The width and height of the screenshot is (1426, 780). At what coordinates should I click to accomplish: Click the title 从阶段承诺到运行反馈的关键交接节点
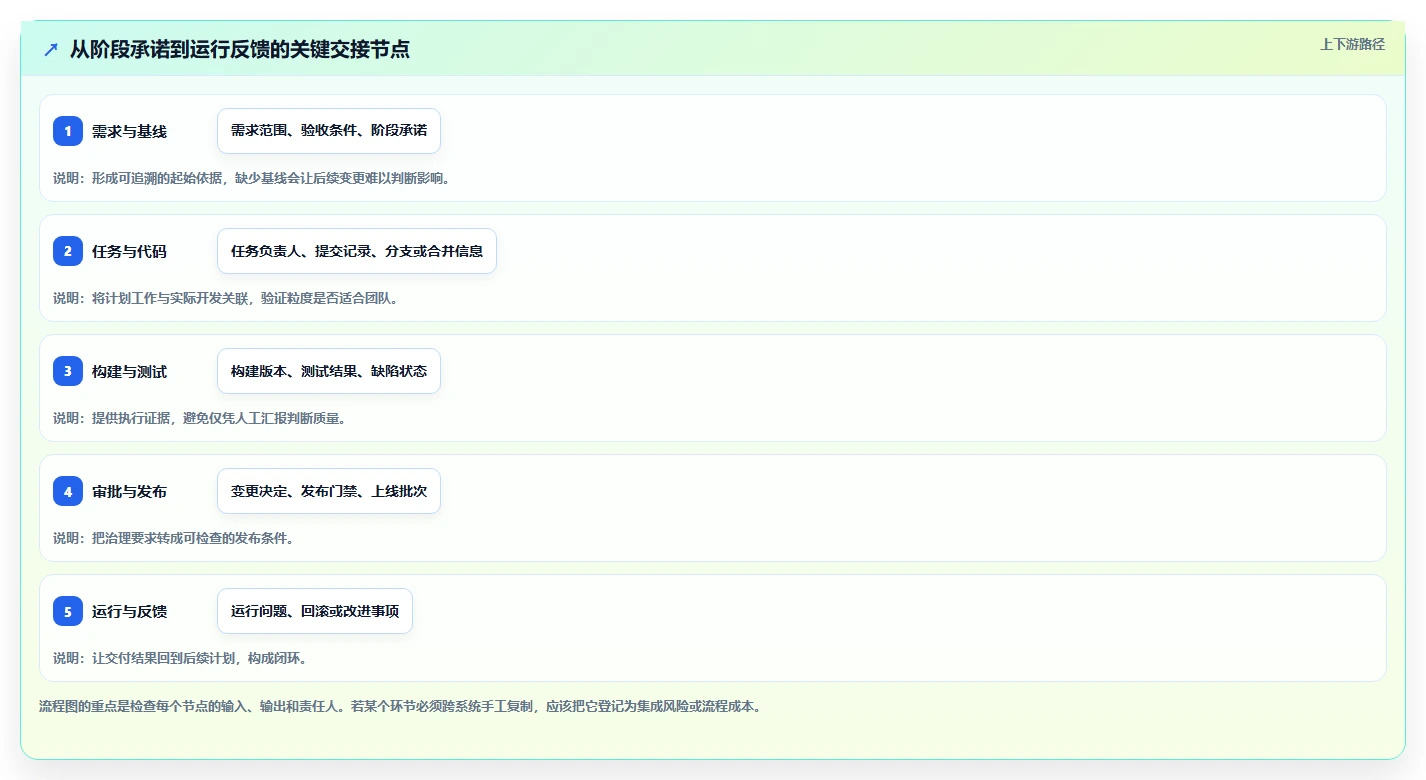click(240, 49)
